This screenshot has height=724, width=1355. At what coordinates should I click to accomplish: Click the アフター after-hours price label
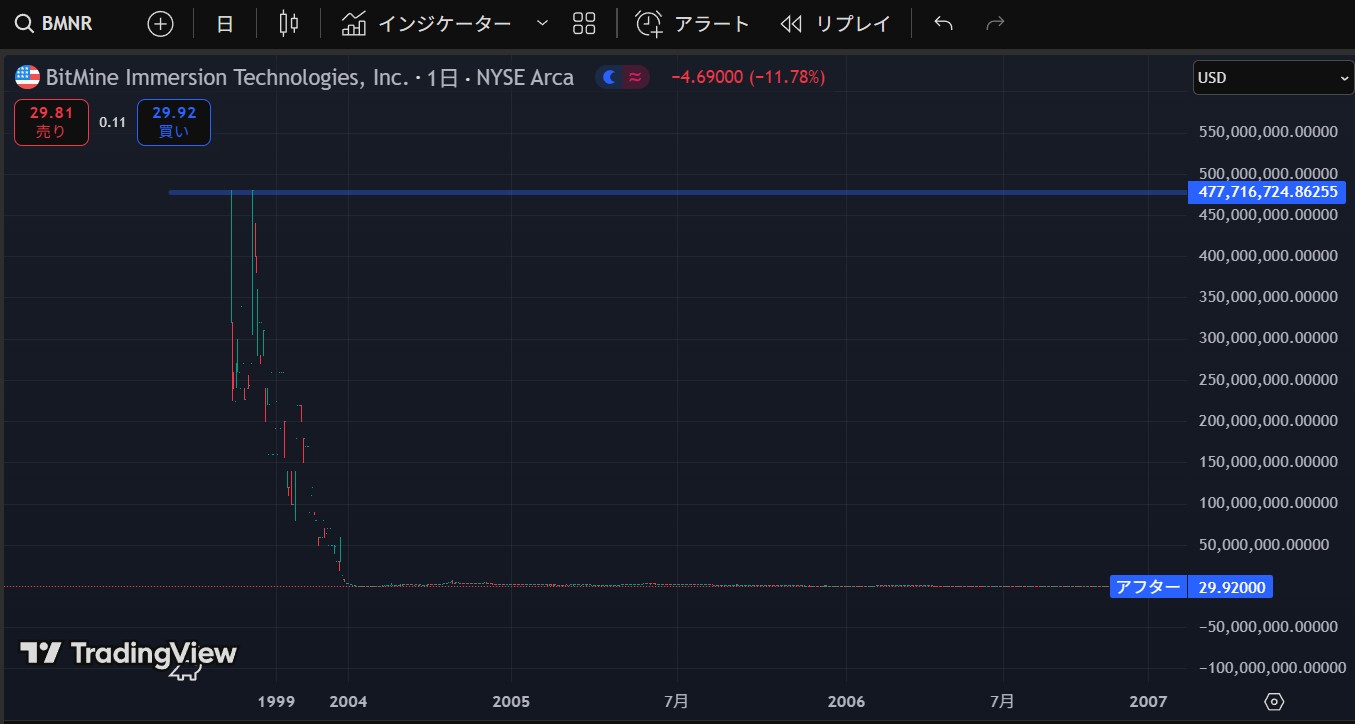[x=1148, y=587]
